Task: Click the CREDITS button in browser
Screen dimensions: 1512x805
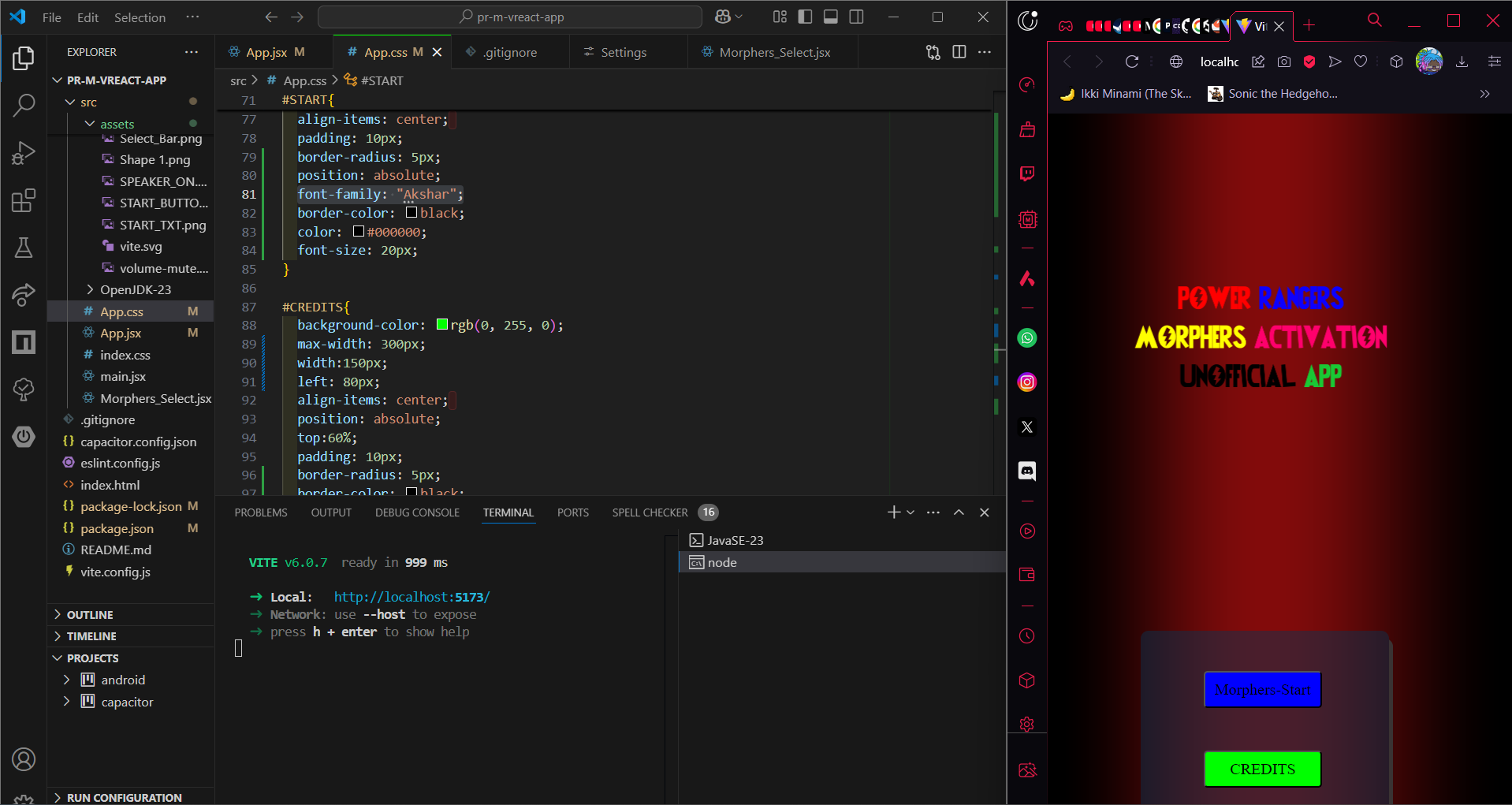Action: pyautogui.click(x=1262, y=769)
